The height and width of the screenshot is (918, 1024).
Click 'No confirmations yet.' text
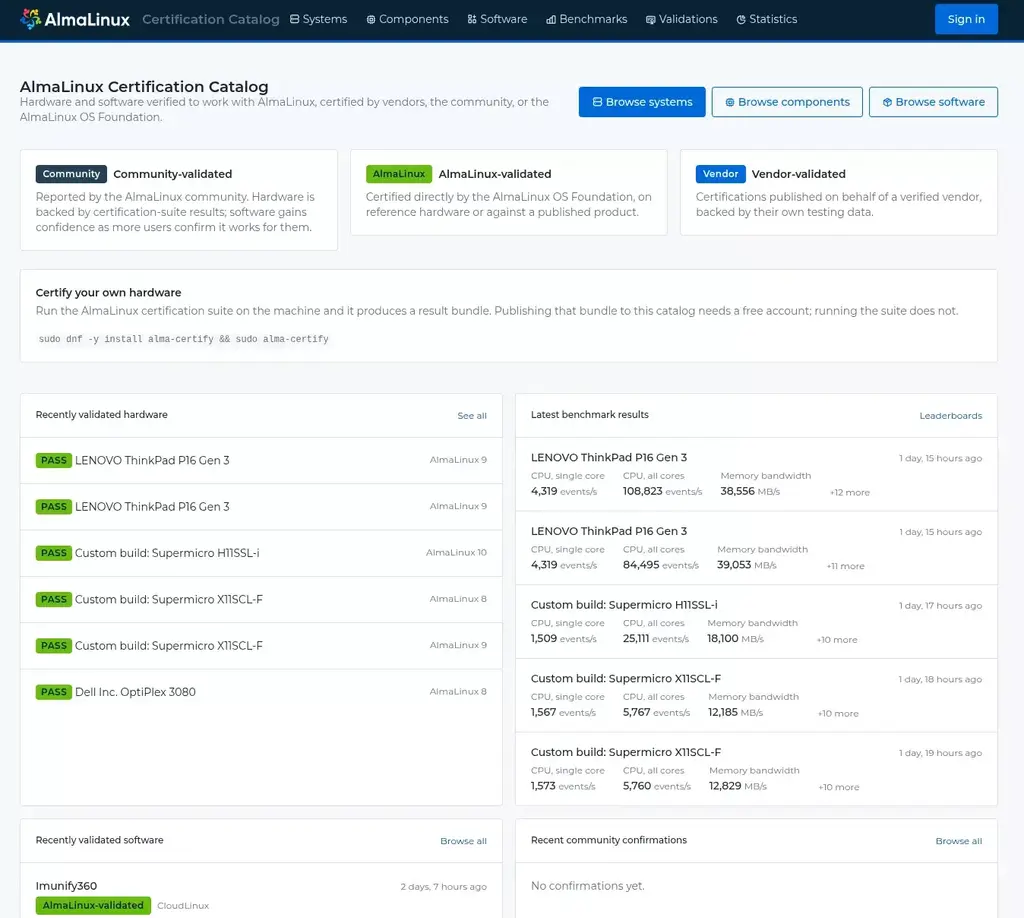[588, 886]
